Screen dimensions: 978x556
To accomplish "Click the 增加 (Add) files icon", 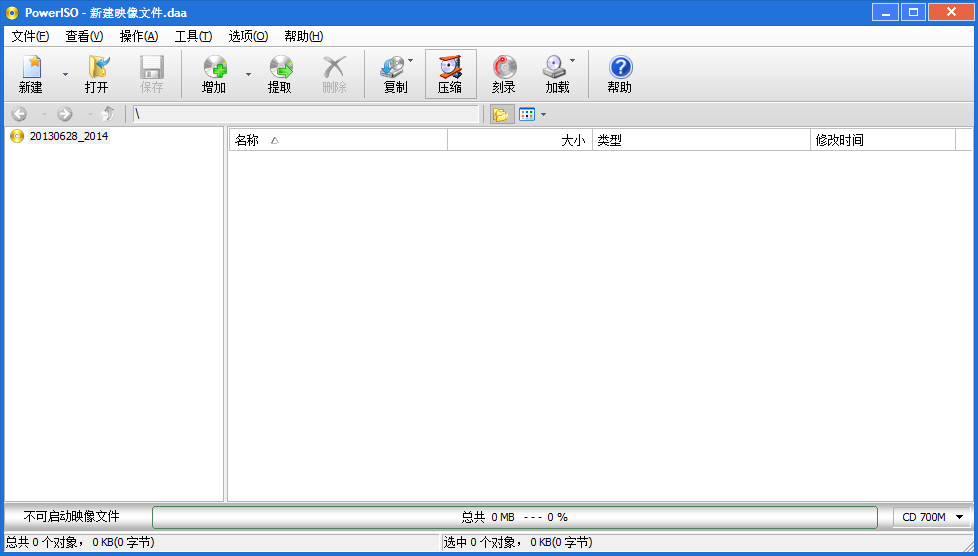I will point(214,74).
